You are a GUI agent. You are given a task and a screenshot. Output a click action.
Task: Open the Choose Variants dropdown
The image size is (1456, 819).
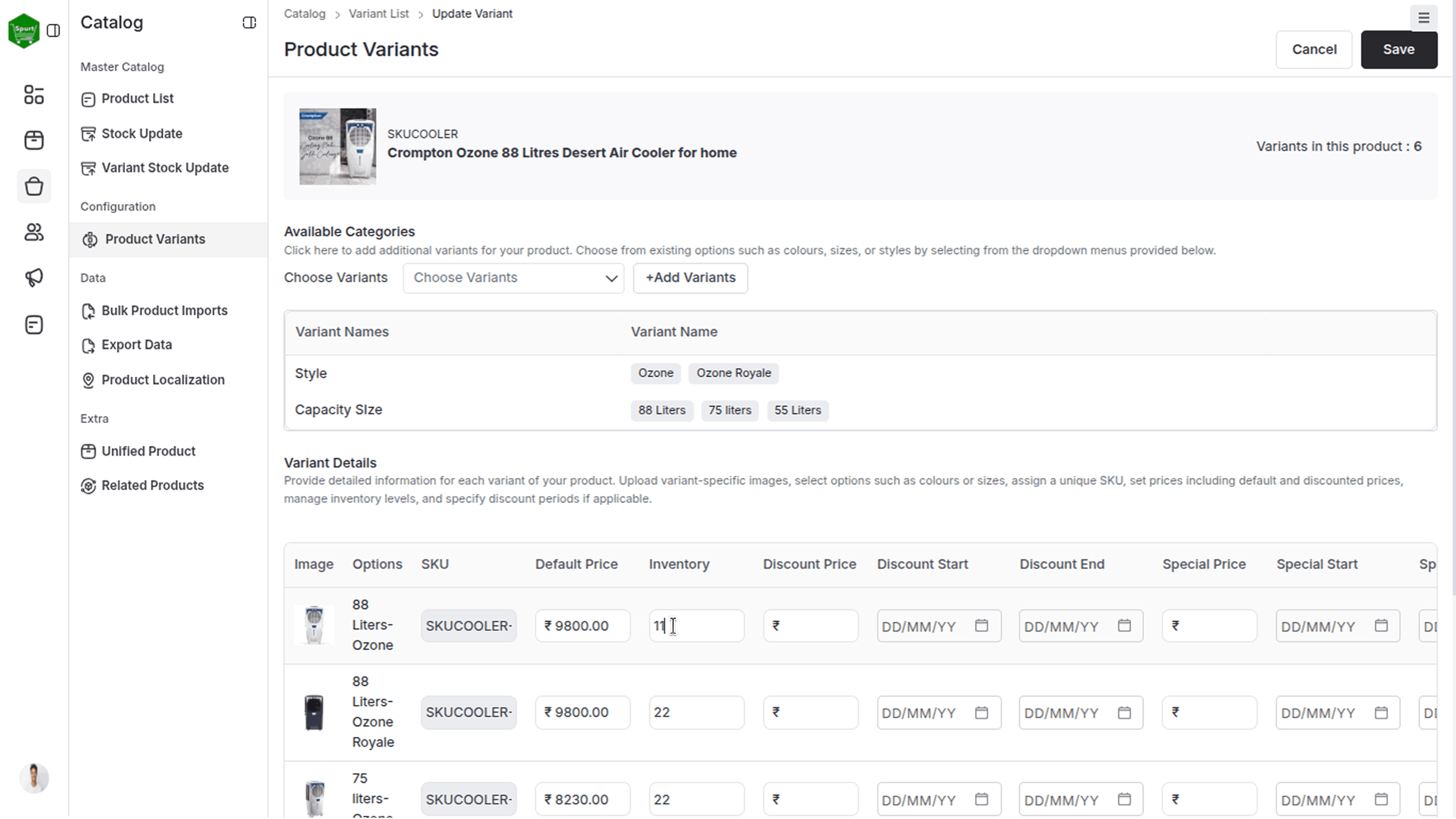tap(513, 278)
